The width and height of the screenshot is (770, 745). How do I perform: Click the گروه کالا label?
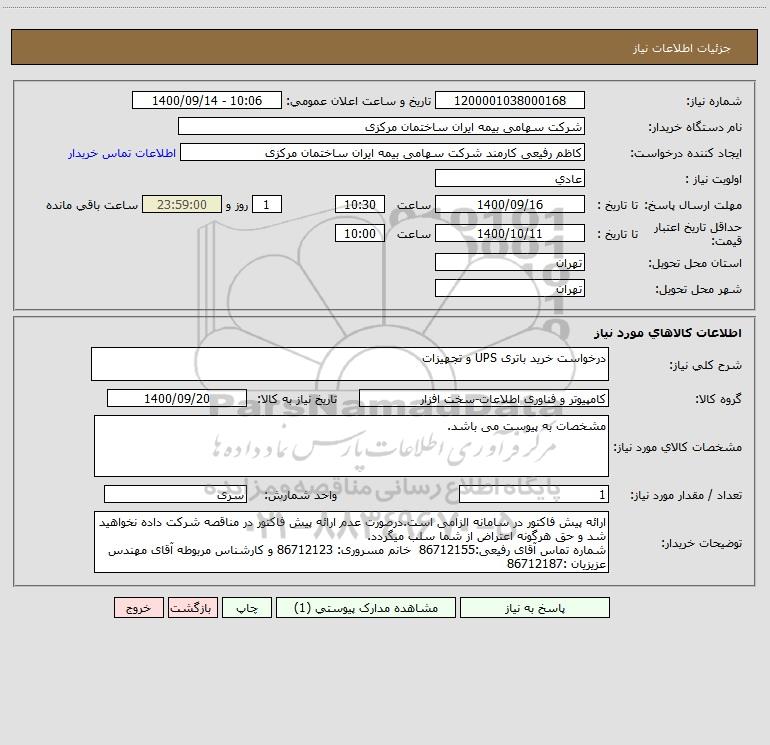pyautogui.click(x=718, y=399)
